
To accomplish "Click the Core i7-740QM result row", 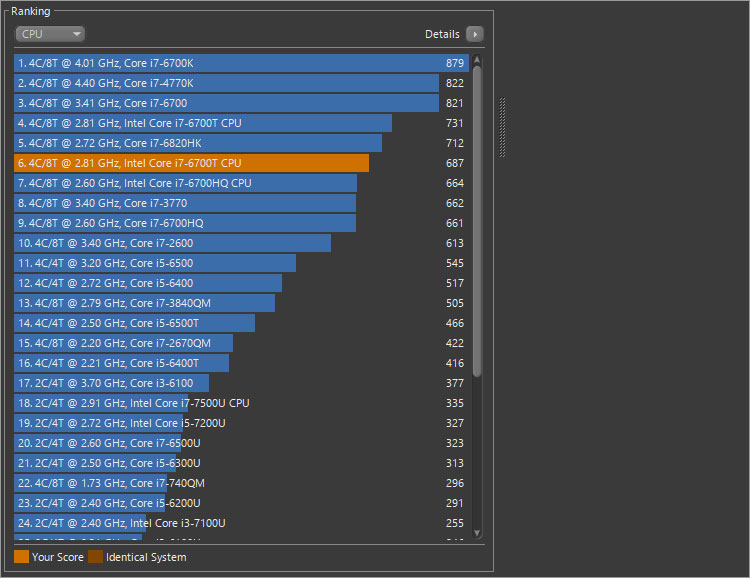I will coord(110,483).
